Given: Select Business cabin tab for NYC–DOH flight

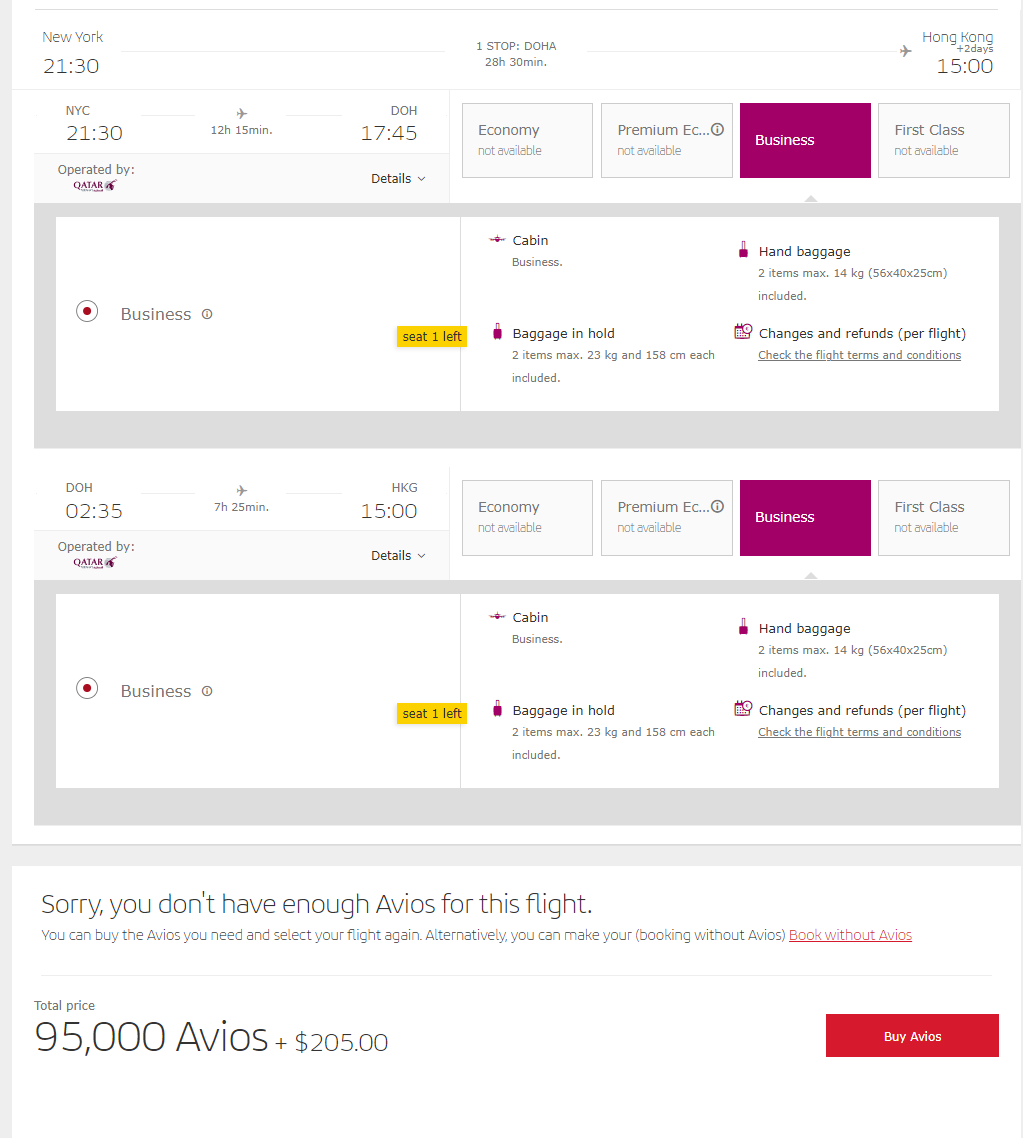Looking at the screenshot, I should [x=805, y=140].
